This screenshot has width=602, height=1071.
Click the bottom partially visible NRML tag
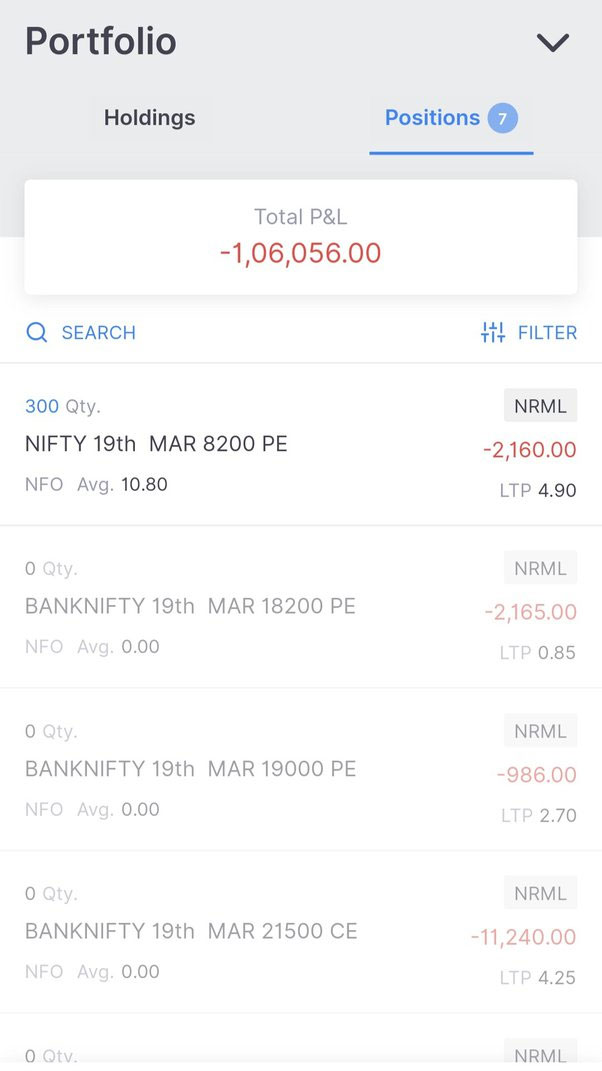[x=540, y=1055]
